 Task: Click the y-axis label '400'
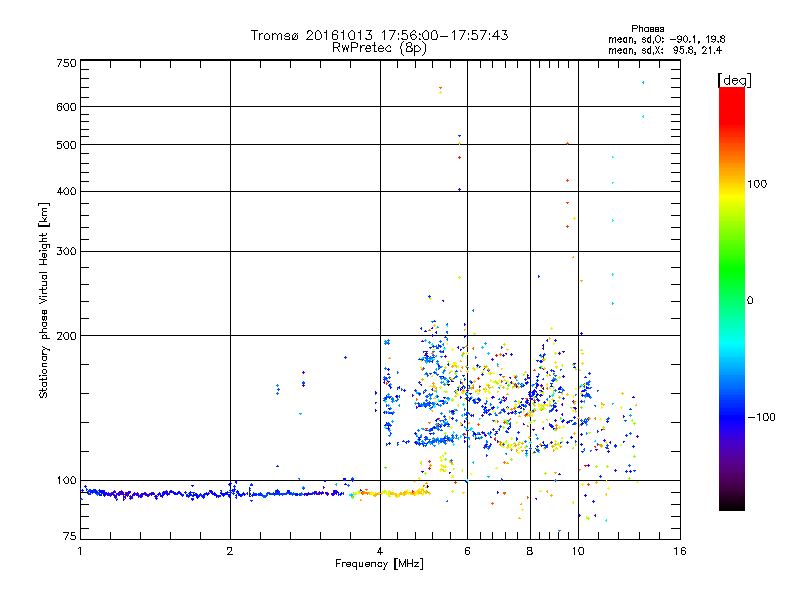click(x=66, y=191)
